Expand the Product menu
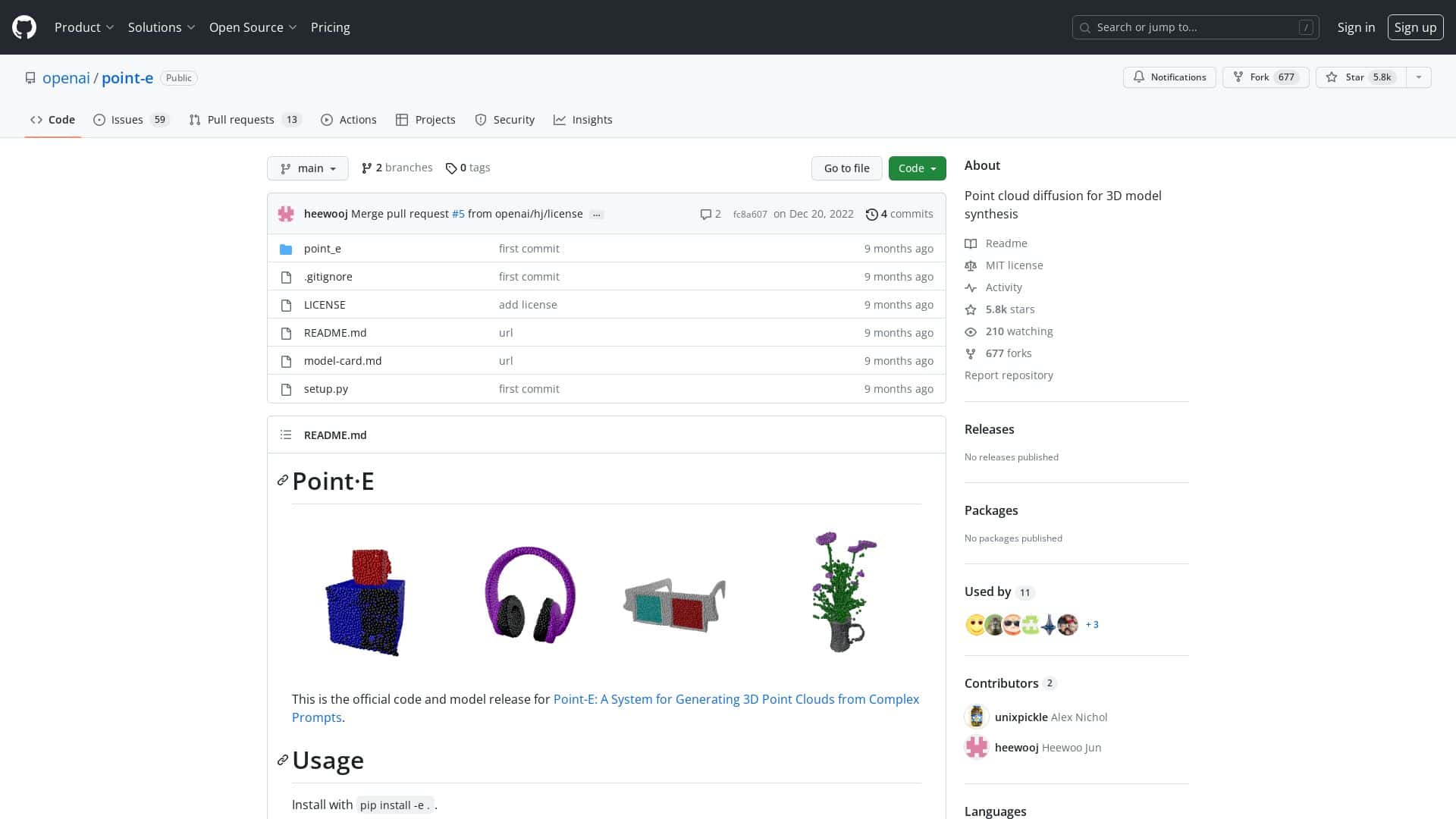The width and height of the screenshot is (1456, 819). 84,27
